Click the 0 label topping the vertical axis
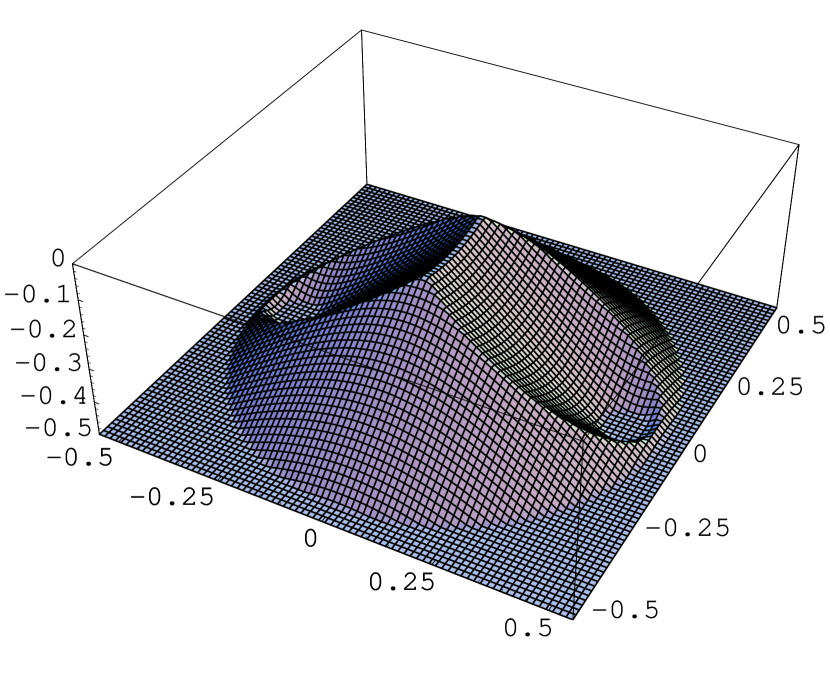830x674 pixels. click(58, 258)
